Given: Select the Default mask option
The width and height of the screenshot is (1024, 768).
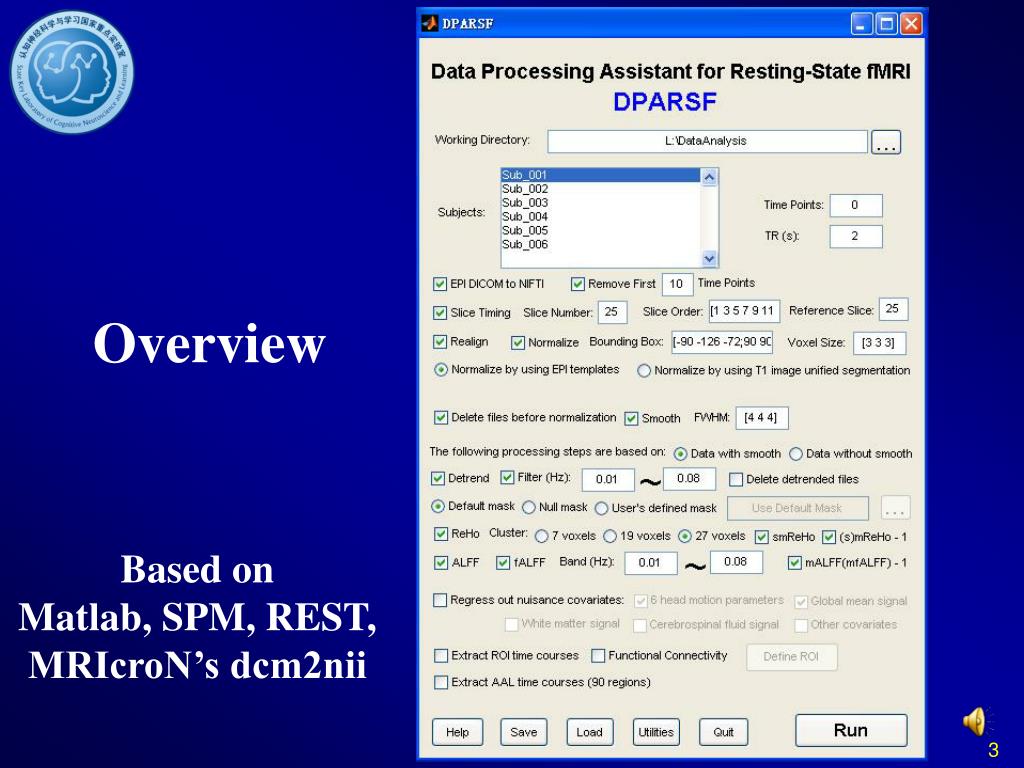Looking at the screenshot, I should point(438,506).
